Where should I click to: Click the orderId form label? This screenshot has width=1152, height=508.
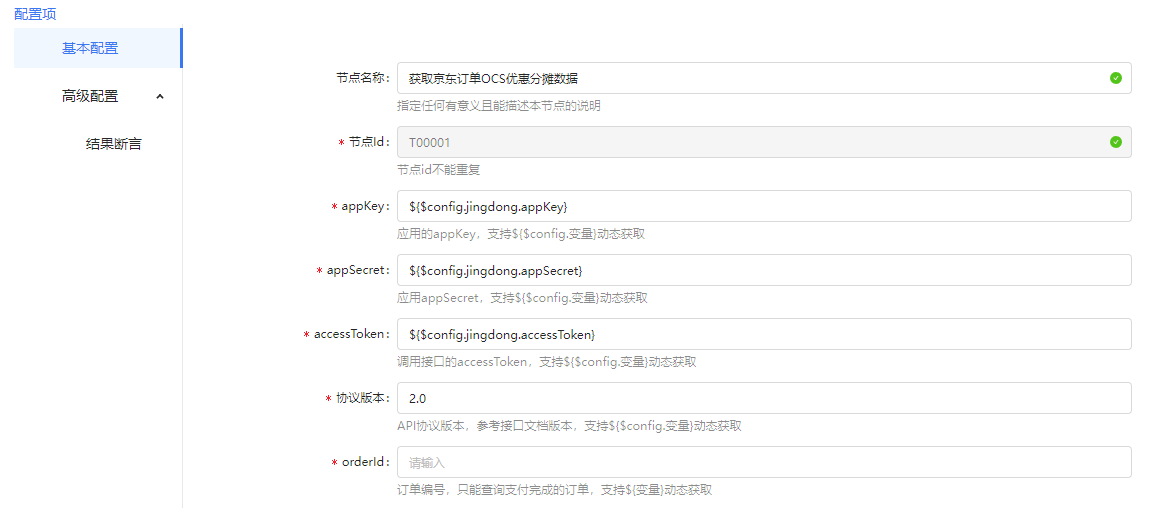click(365, 462)
